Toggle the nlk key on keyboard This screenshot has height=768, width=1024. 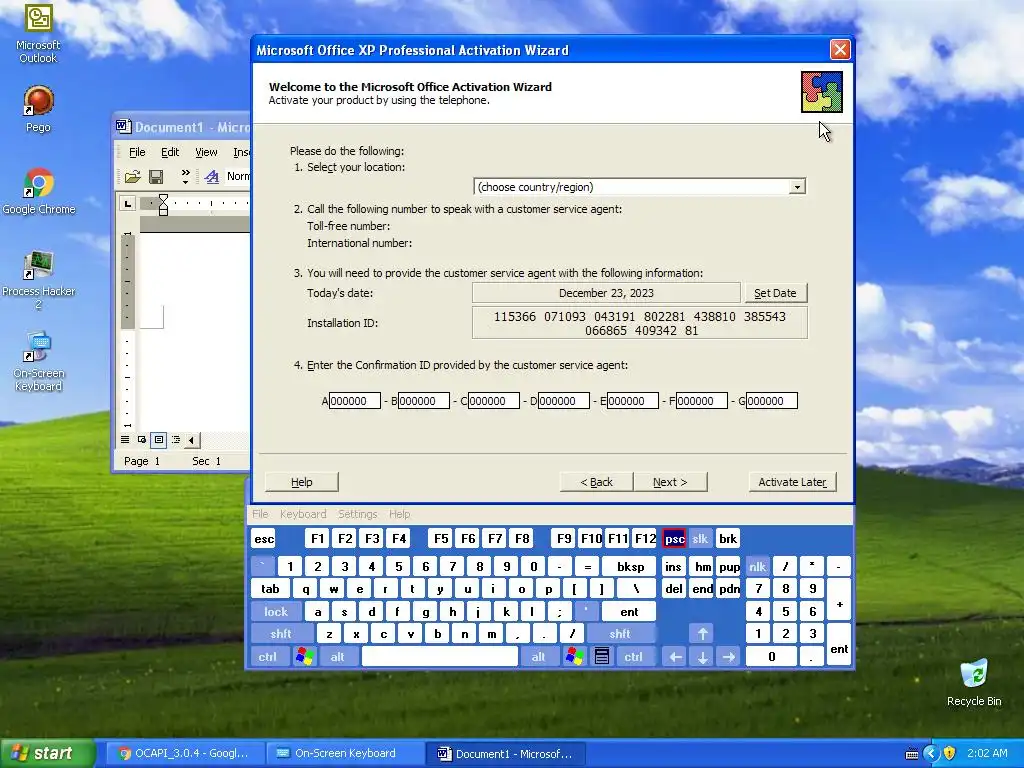pyautogui.click(x=758, y=566)
